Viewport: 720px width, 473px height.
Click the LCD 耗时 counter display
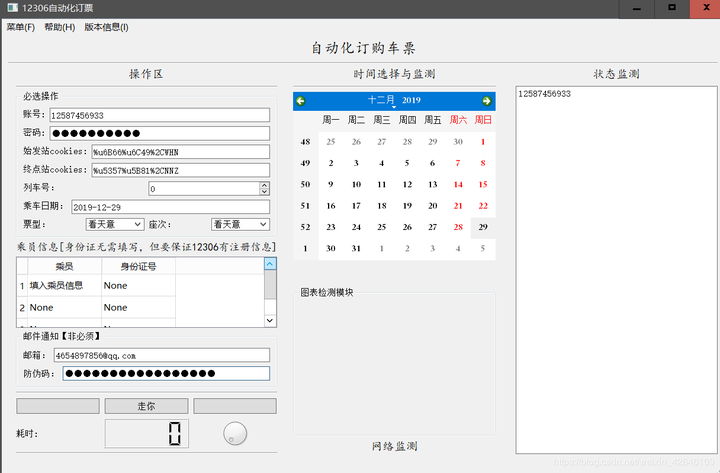[x=146, y=434]
